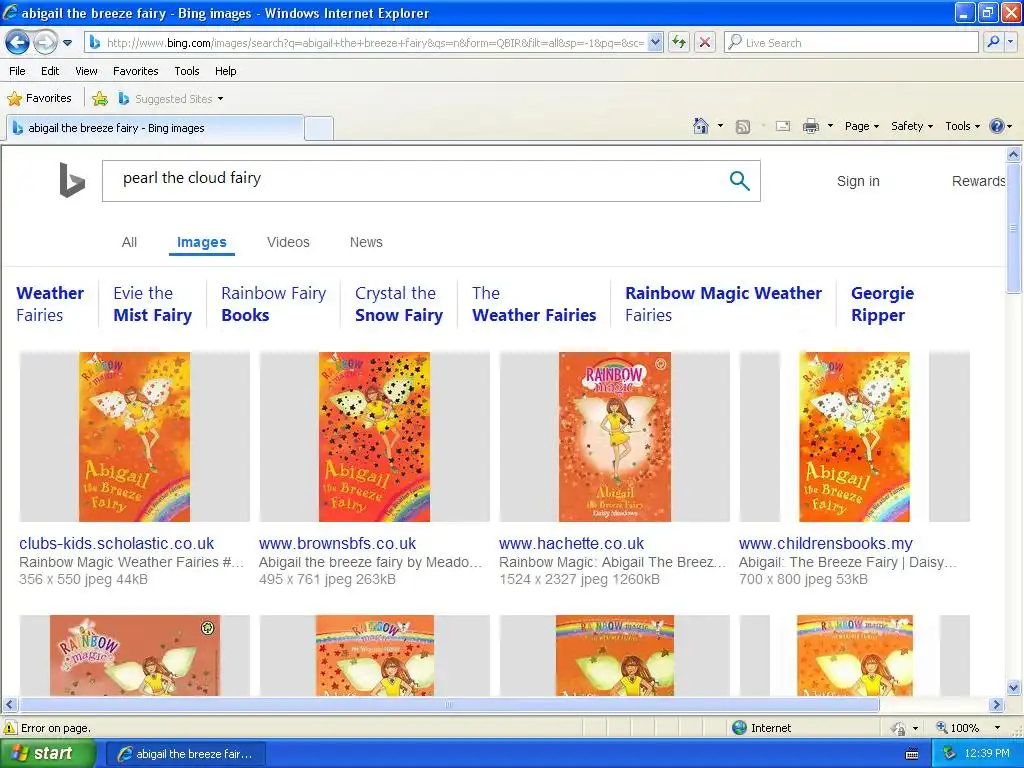Click the RSS Feeds icon
Image resolution: width=1024 pixels, height=768 pixels.
(743, 127)
